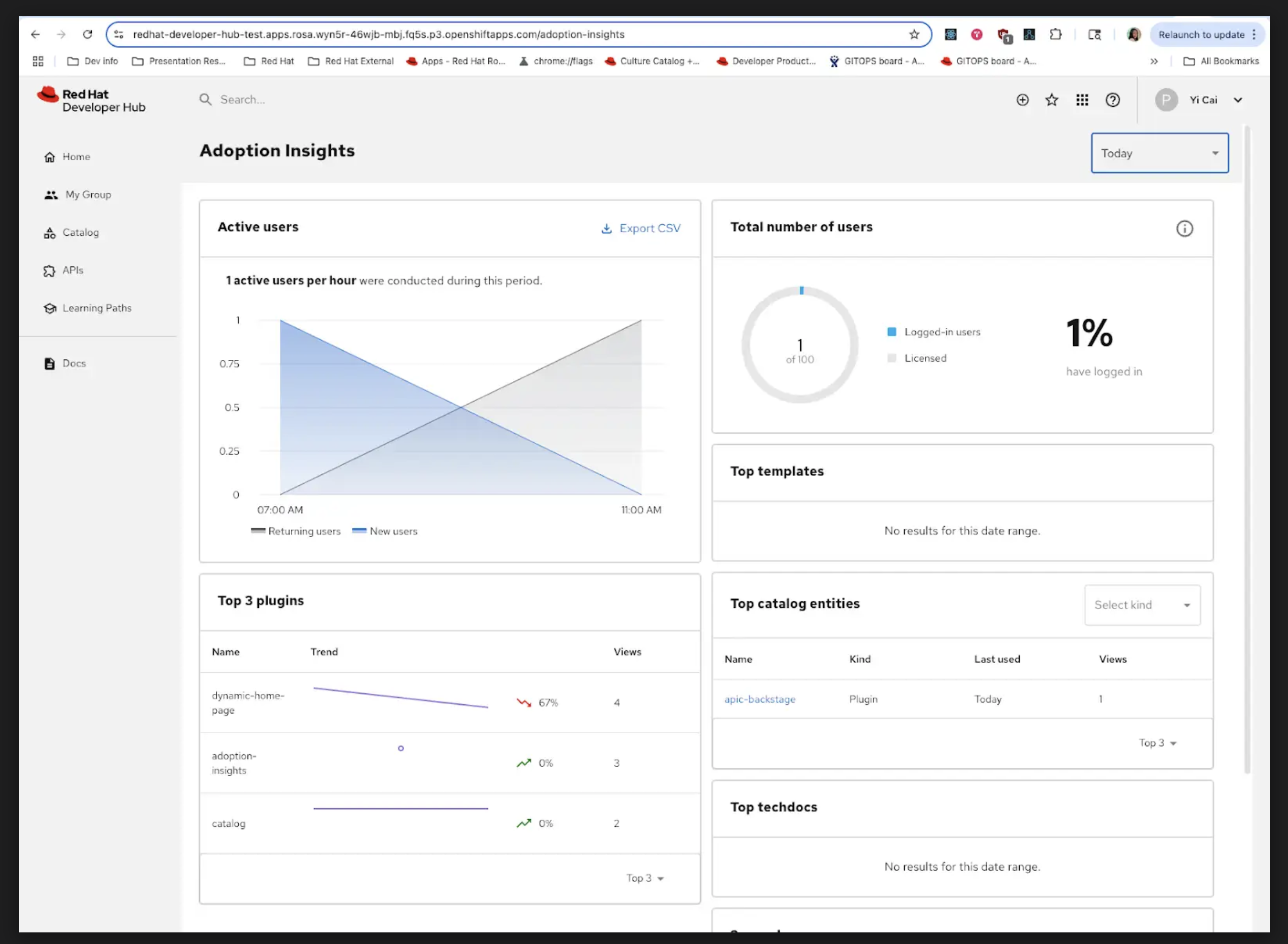1288x944 pixels.
Task: Click the create plus icon in header
Action: pyautogui.click(x=1022, y=100)
